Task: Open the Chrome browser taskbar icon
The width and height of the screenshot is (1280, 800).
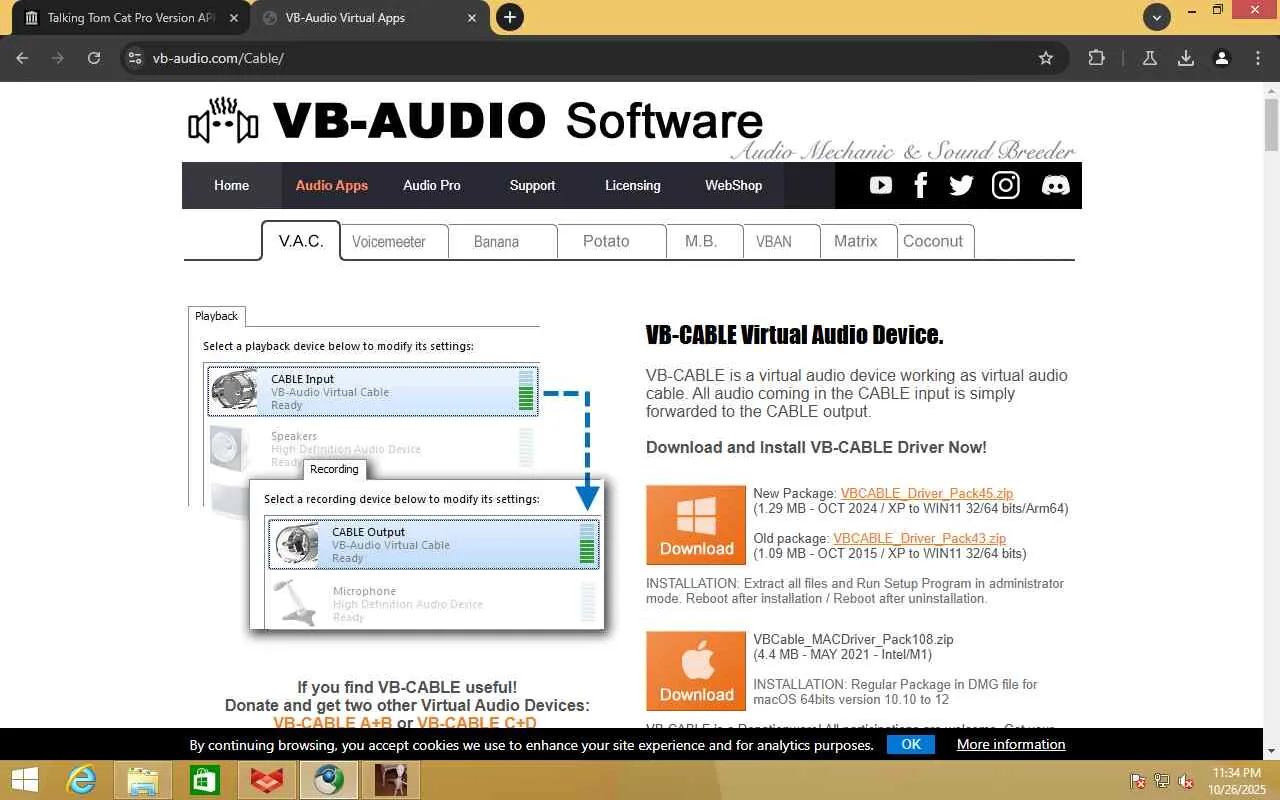Action: 329,780
